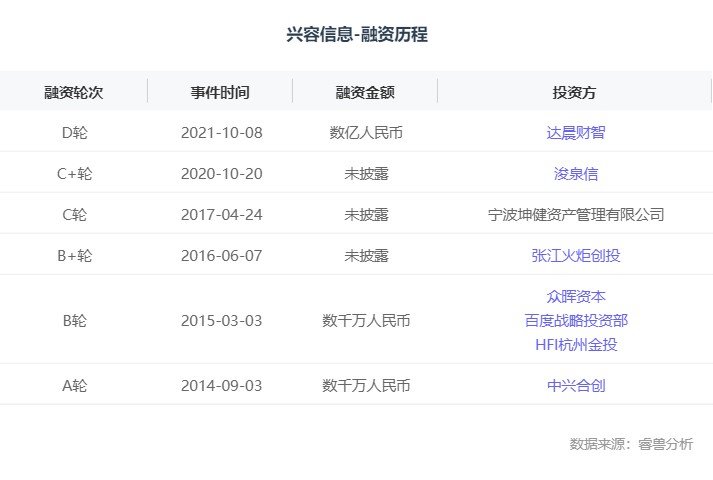The width and height of the screenshot is (713, 480).
Task: Click the title 兴容信息-融资历程
Action: pos(357,35)
